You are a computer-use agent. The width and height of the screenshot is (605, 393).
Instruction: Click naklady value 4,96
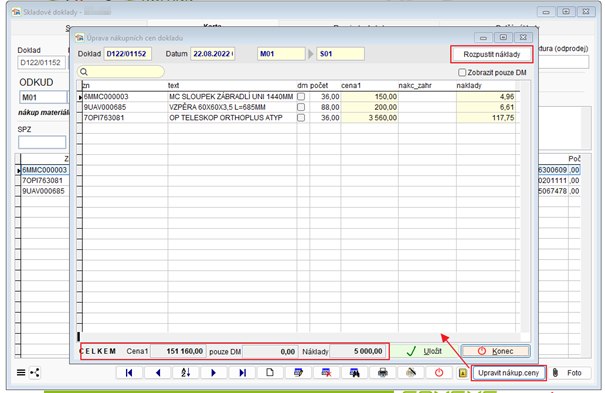pyautogui.click(x=486, y=96)
